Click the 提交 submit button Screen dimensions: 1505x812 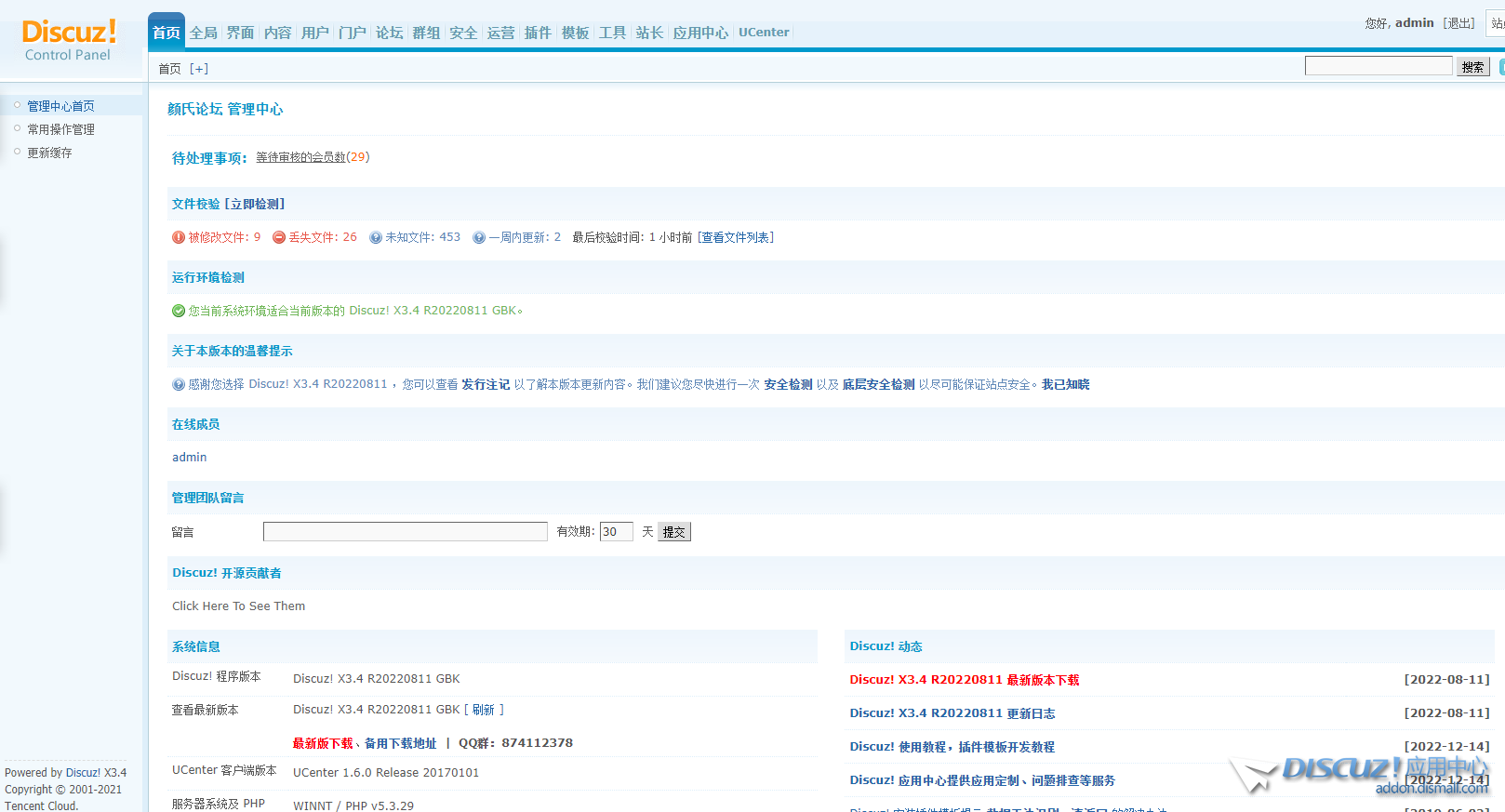(x=674, y=532)
